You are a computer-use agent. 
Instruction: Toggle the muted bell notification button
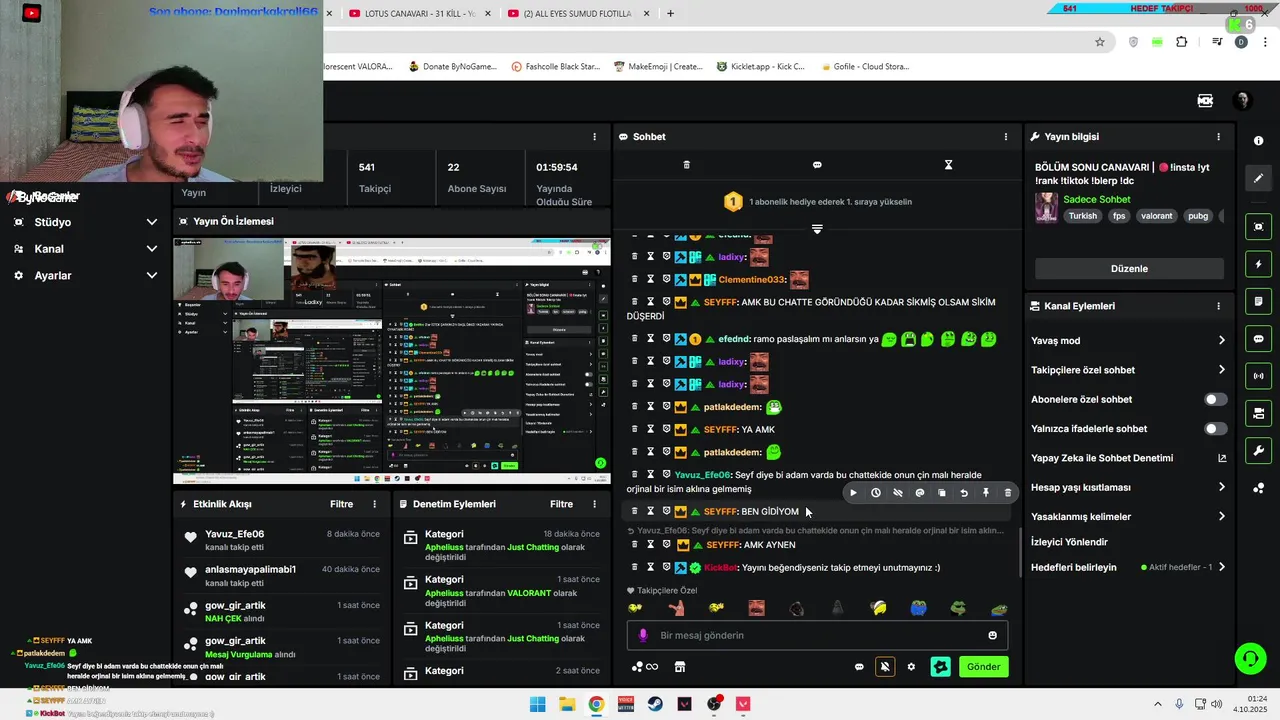(x=885, y=667)
